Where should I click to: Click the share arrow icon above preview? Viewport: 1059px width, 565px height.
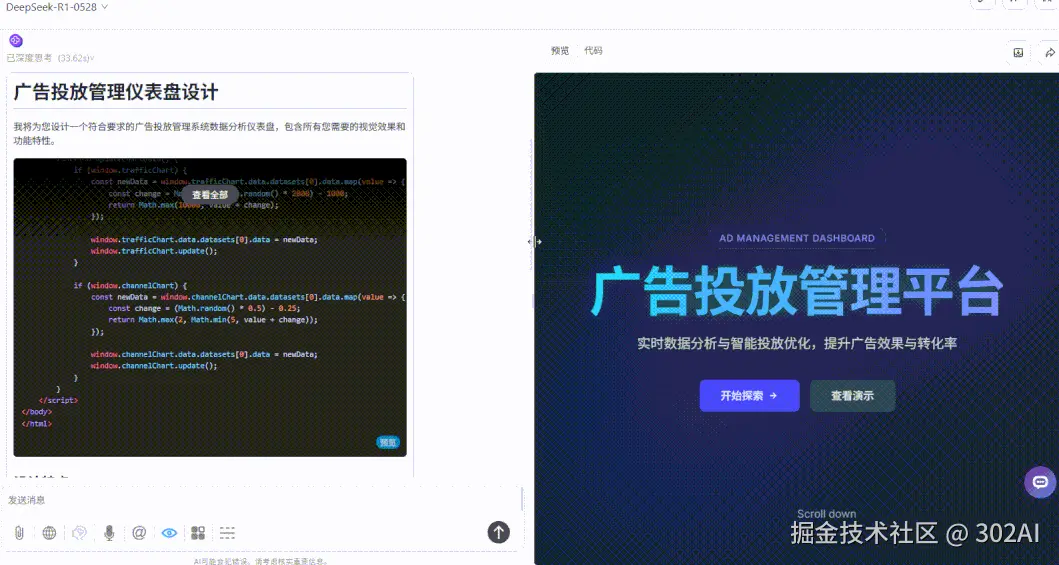(x=1050, y=53)
